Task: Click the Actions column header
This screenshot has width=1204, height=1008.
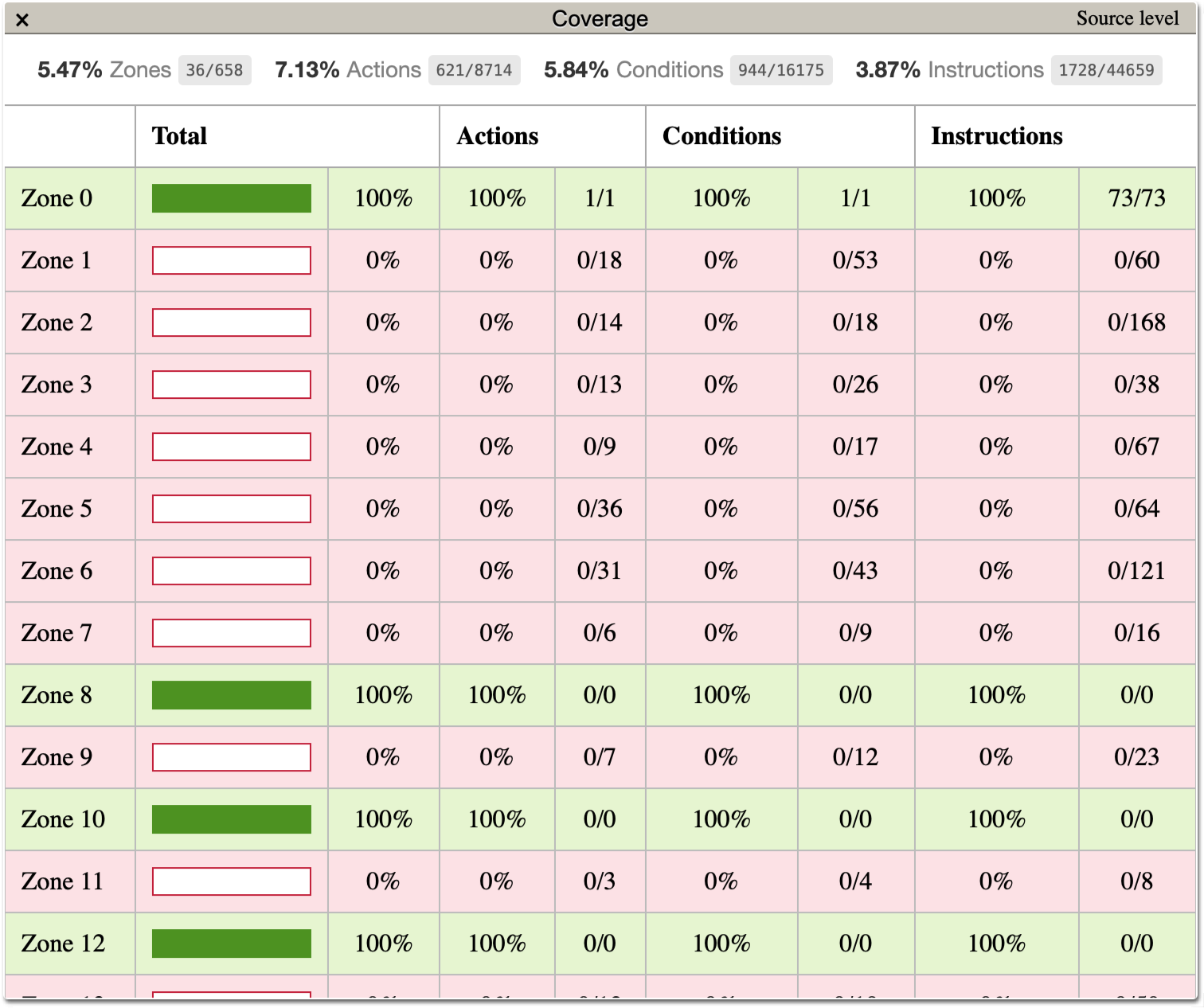Action: 542,136
